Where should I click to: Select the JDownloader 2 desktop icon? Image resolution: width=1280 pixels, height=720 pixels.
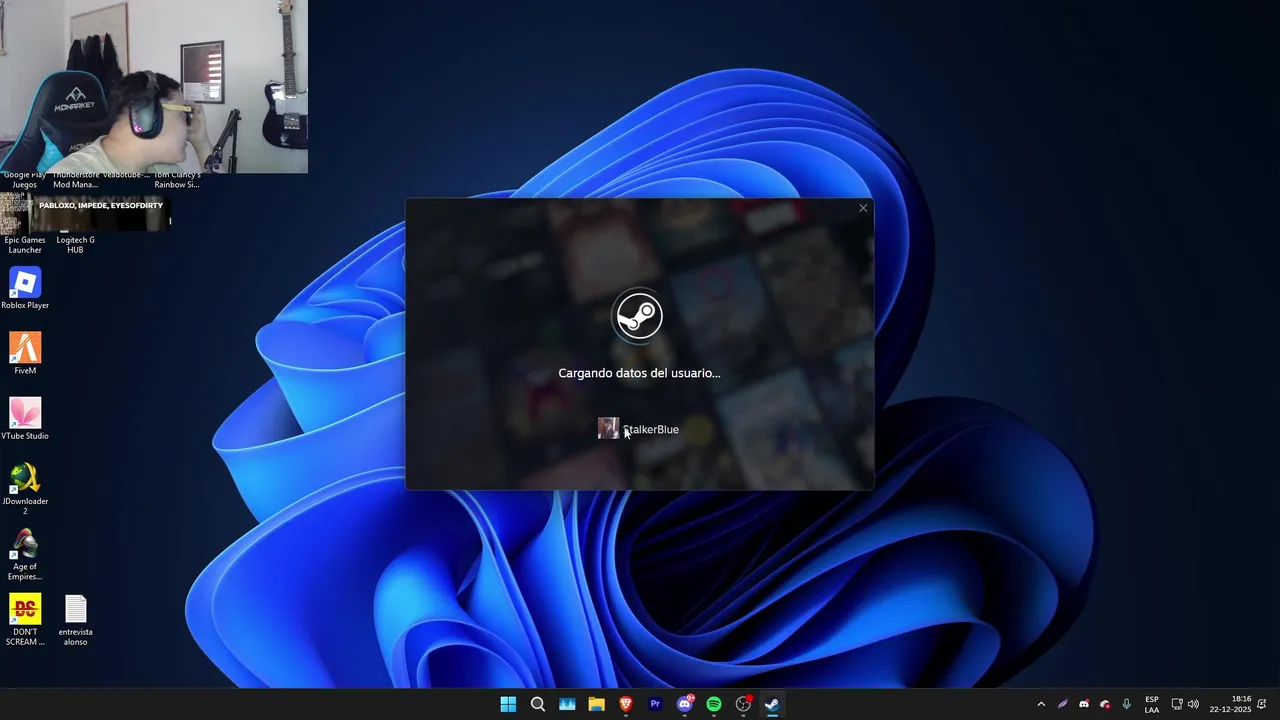click(x=25, y=489)
